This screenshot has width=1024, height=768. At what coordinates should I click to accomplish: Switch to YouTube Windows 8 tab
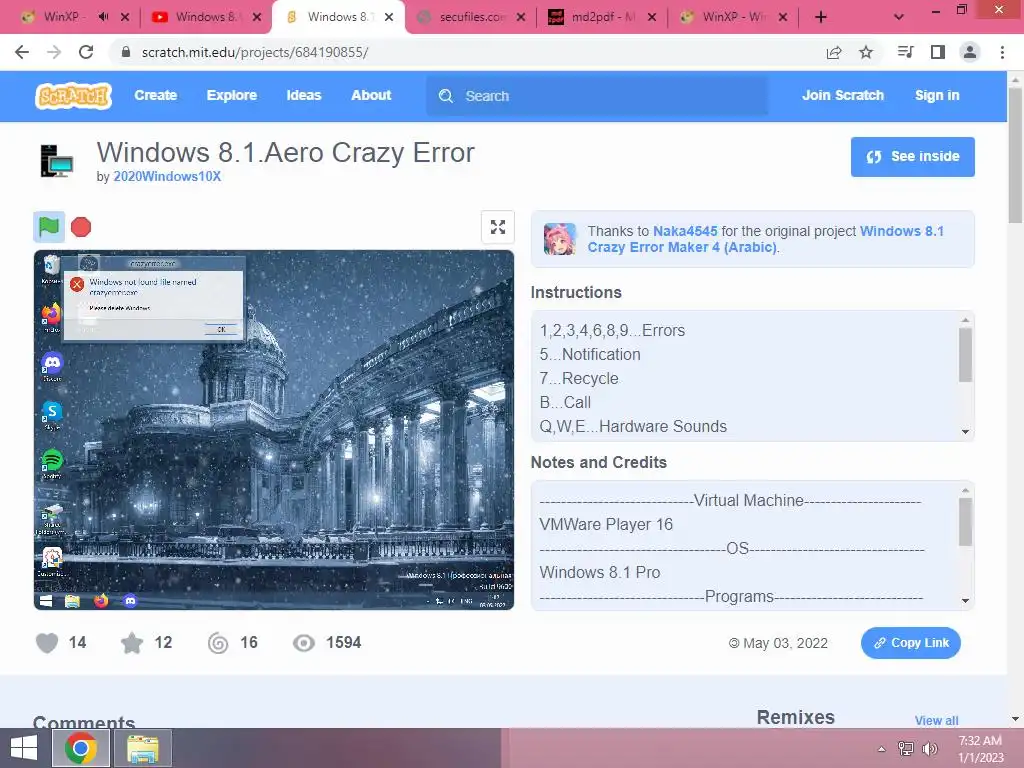pos(206,17)
